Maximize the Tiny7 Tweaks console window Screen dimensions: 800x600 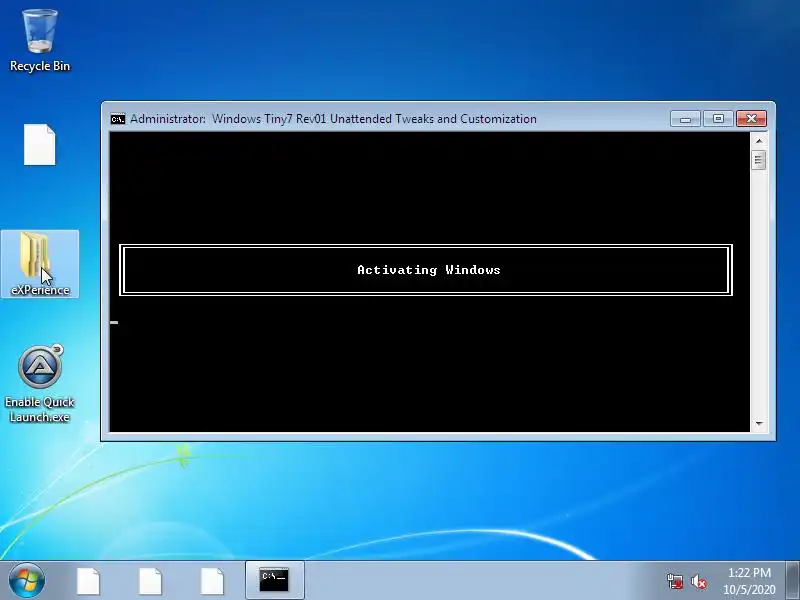pos(718,118)
